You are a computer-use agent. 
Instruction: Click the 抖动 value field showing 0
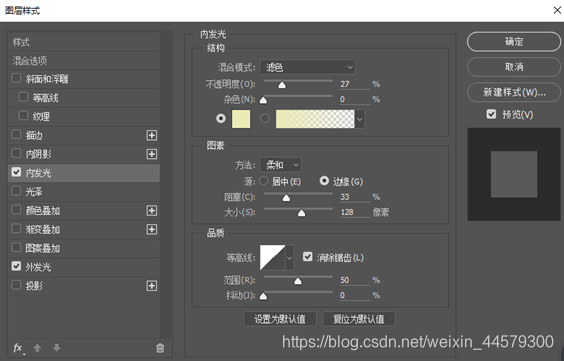[354, 295]
